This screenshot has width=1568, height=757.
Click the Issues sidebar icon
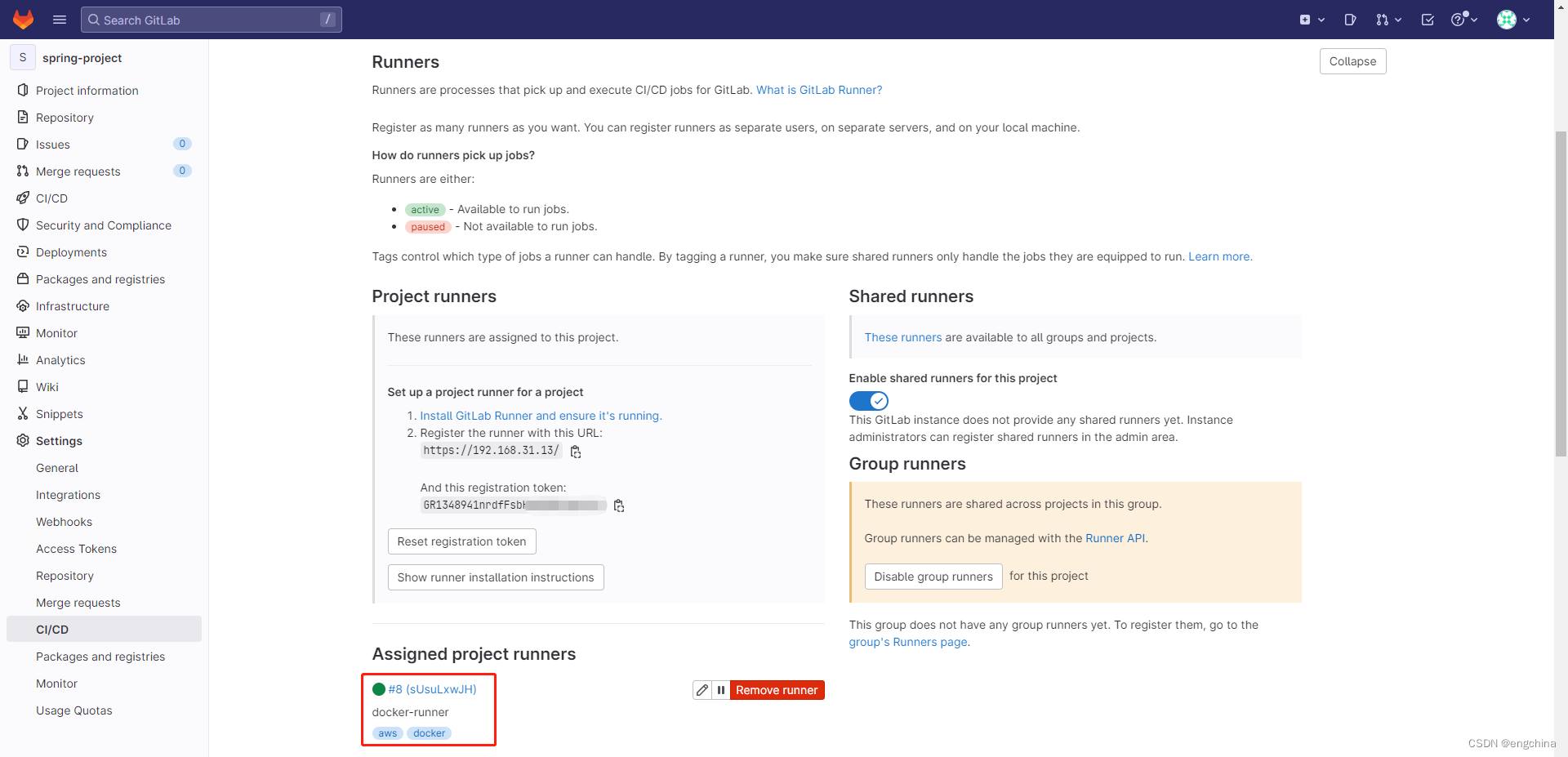[23, 144]
